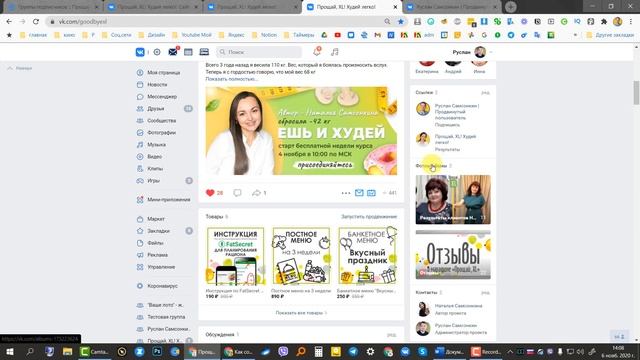Open profile dropdown next to Руслан
Screen dimensions: 640x360
click(491, 52)
